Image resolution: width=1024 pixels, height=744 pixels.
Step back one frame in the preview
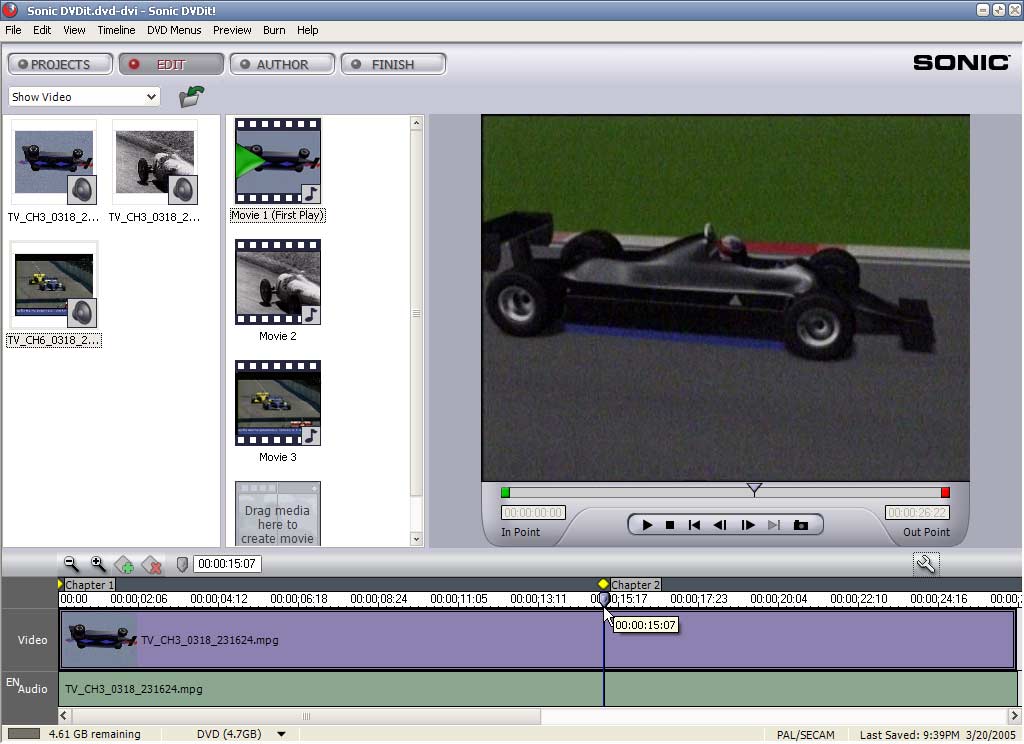[x=720, y=525]
